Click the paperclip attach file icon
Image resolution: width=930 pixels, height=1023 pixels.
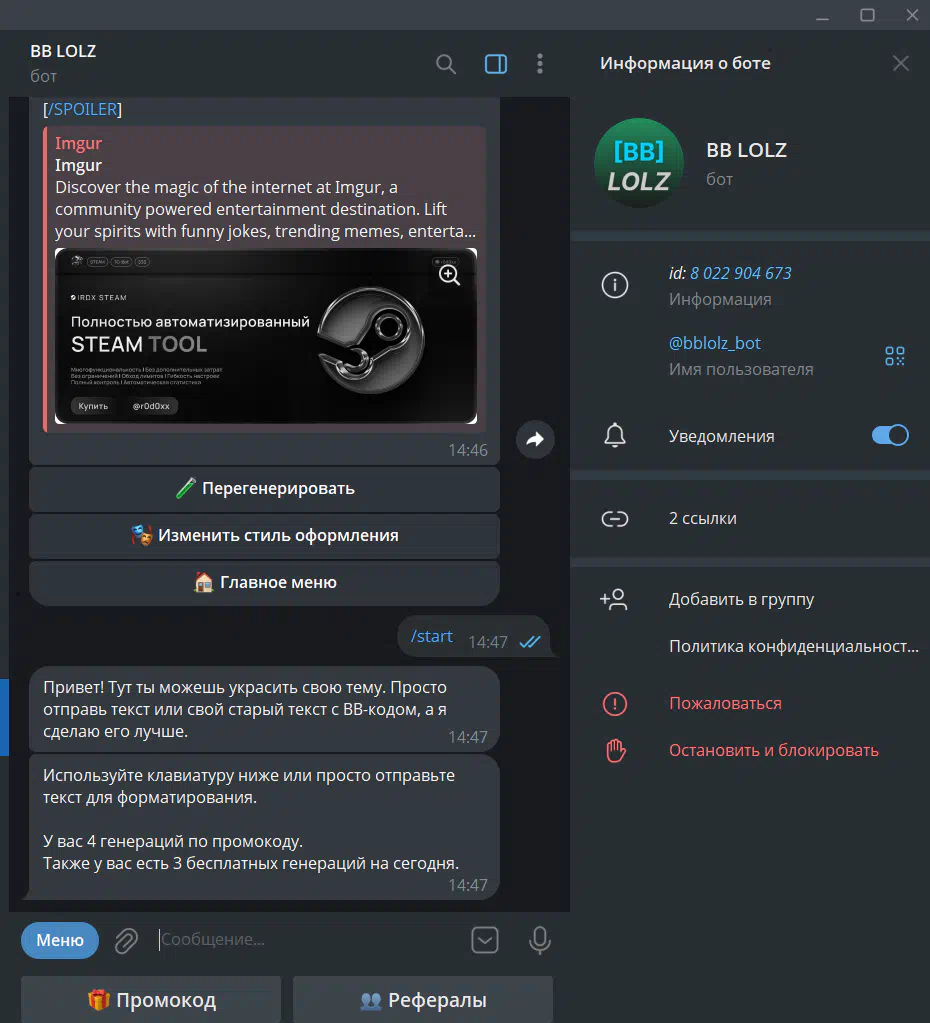click(126, 940)
